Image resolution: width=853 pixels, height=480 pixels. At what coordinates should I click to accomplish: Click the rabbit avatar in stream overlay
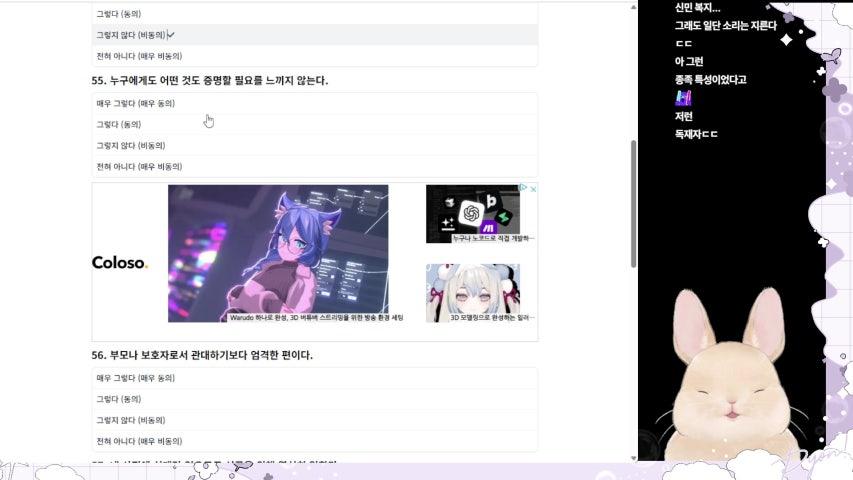732,376
